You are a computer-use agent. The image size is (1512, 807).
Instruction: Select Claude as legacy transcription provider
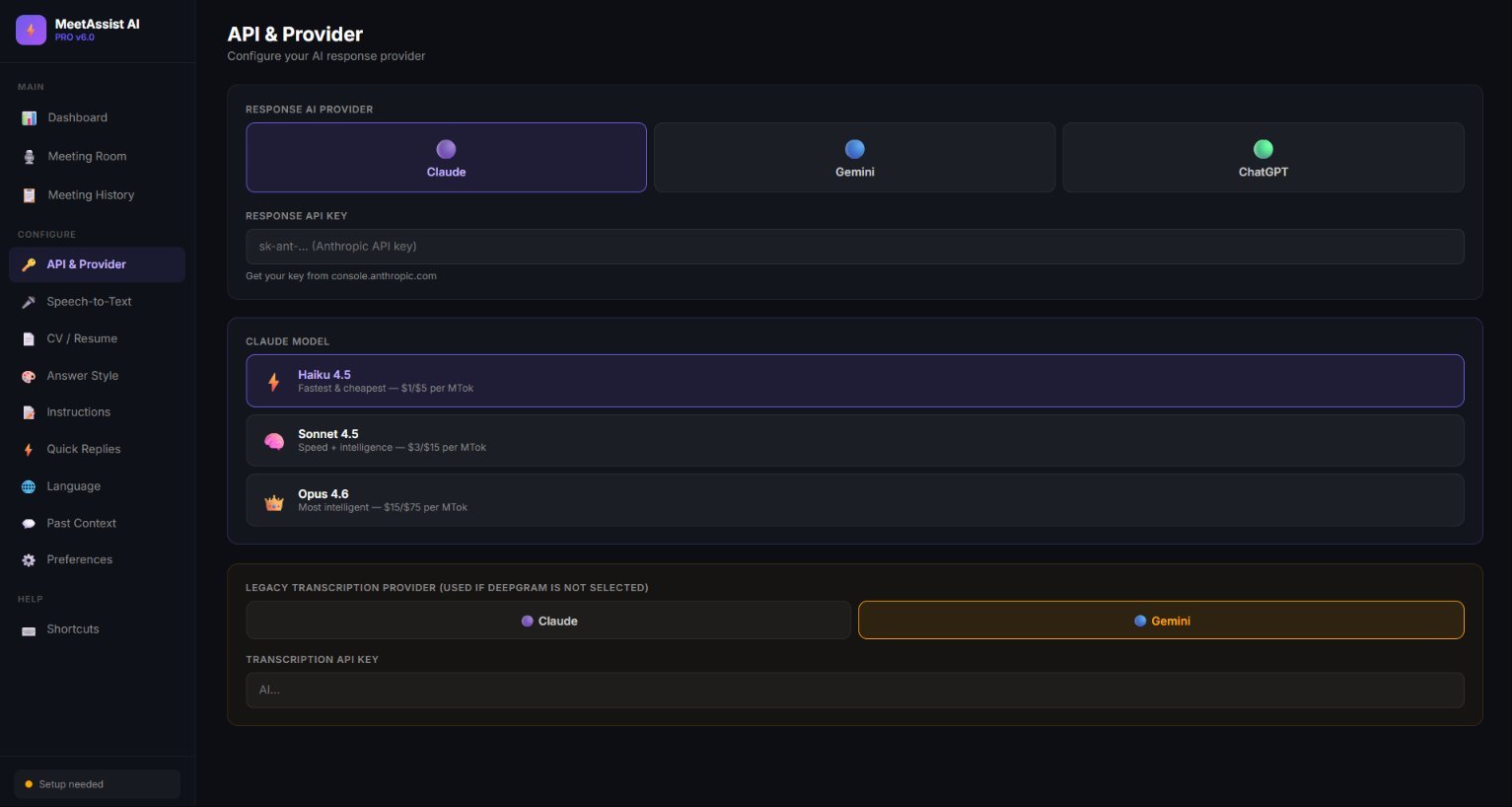548,621
